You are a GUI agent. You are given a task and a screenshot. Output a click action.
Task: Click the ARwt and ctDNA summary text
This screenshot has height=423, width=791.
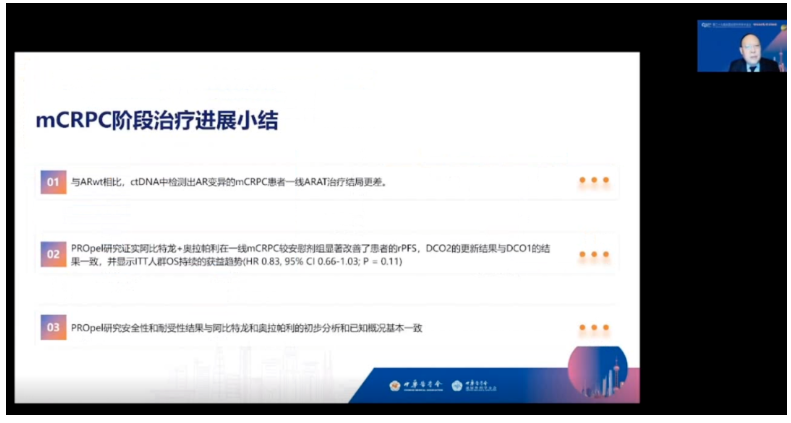pyautogui.click(x=228, y=182)
